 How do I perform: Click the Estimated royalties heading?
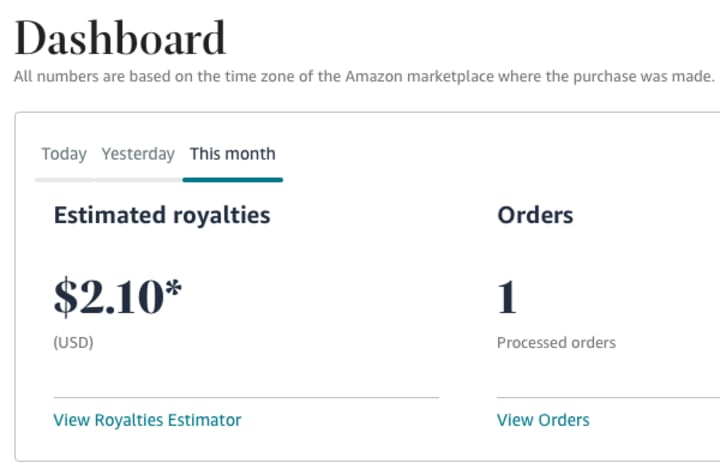(x=162, y=215)
